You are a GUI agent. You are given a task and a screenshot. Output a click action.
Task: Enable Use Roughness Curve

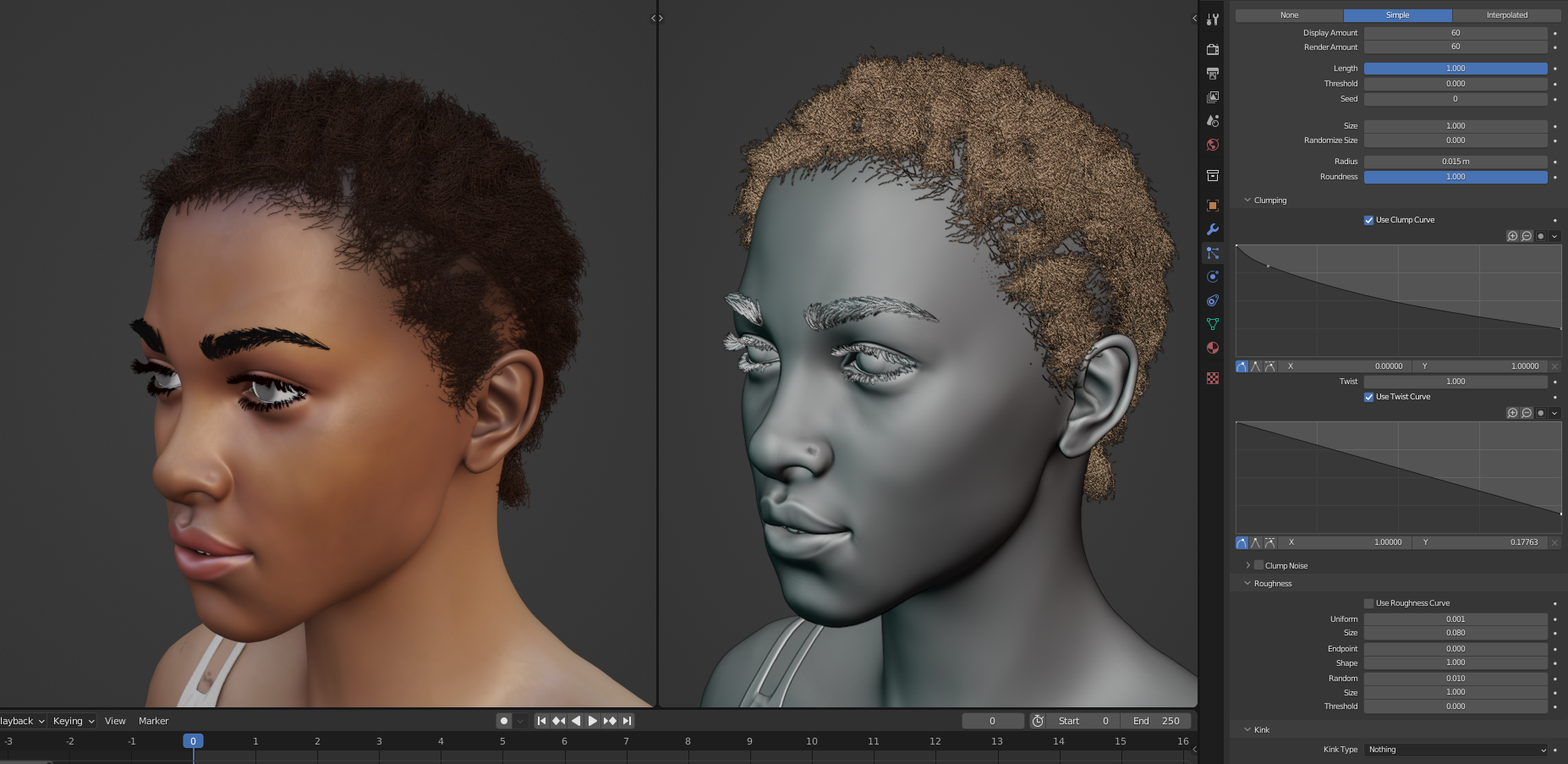coord(1368,602)
